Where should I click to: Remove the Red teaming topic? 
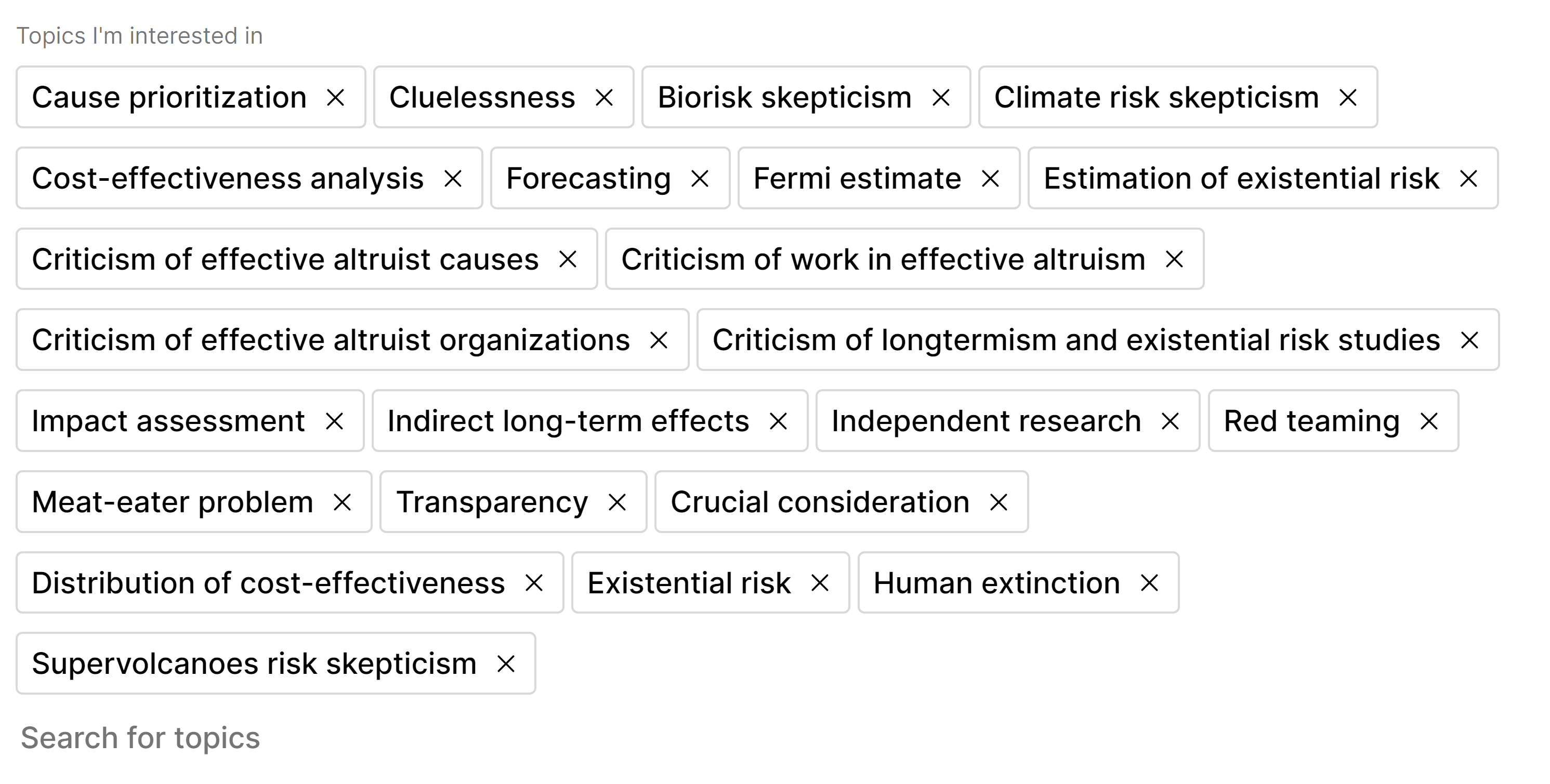(x=1429, y=421)
